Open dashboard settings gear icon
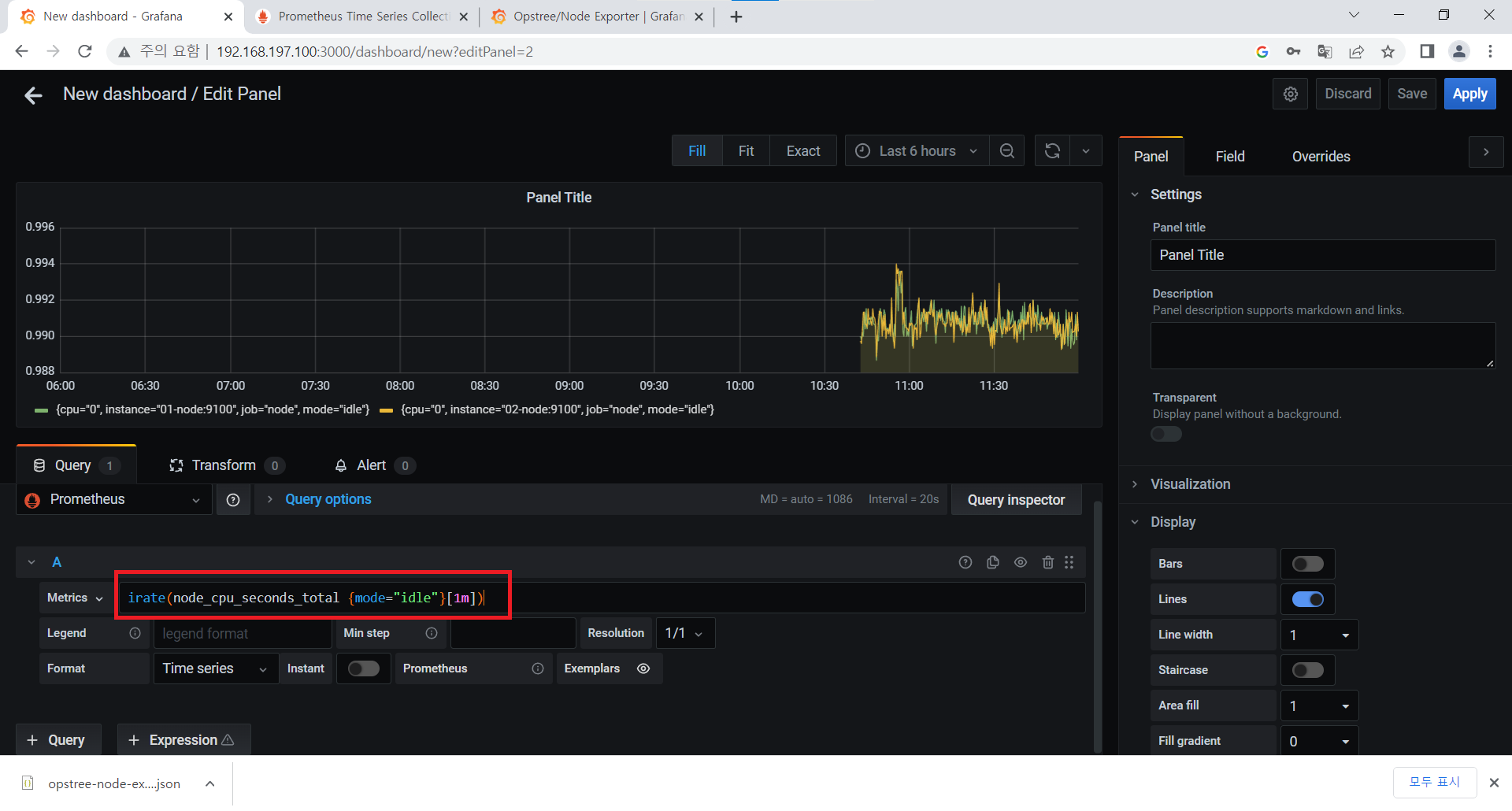This screenshot has height=811, width=1512. pos(1290,94)
